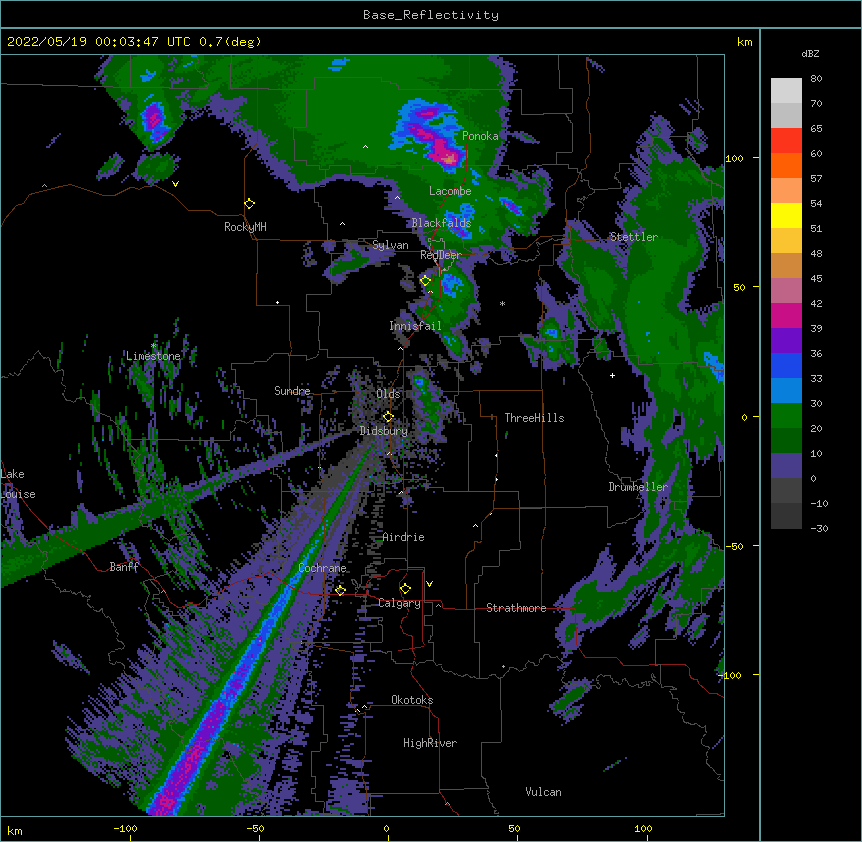
Task: Click the HighRiver label
Action: (x=430, y=743)
